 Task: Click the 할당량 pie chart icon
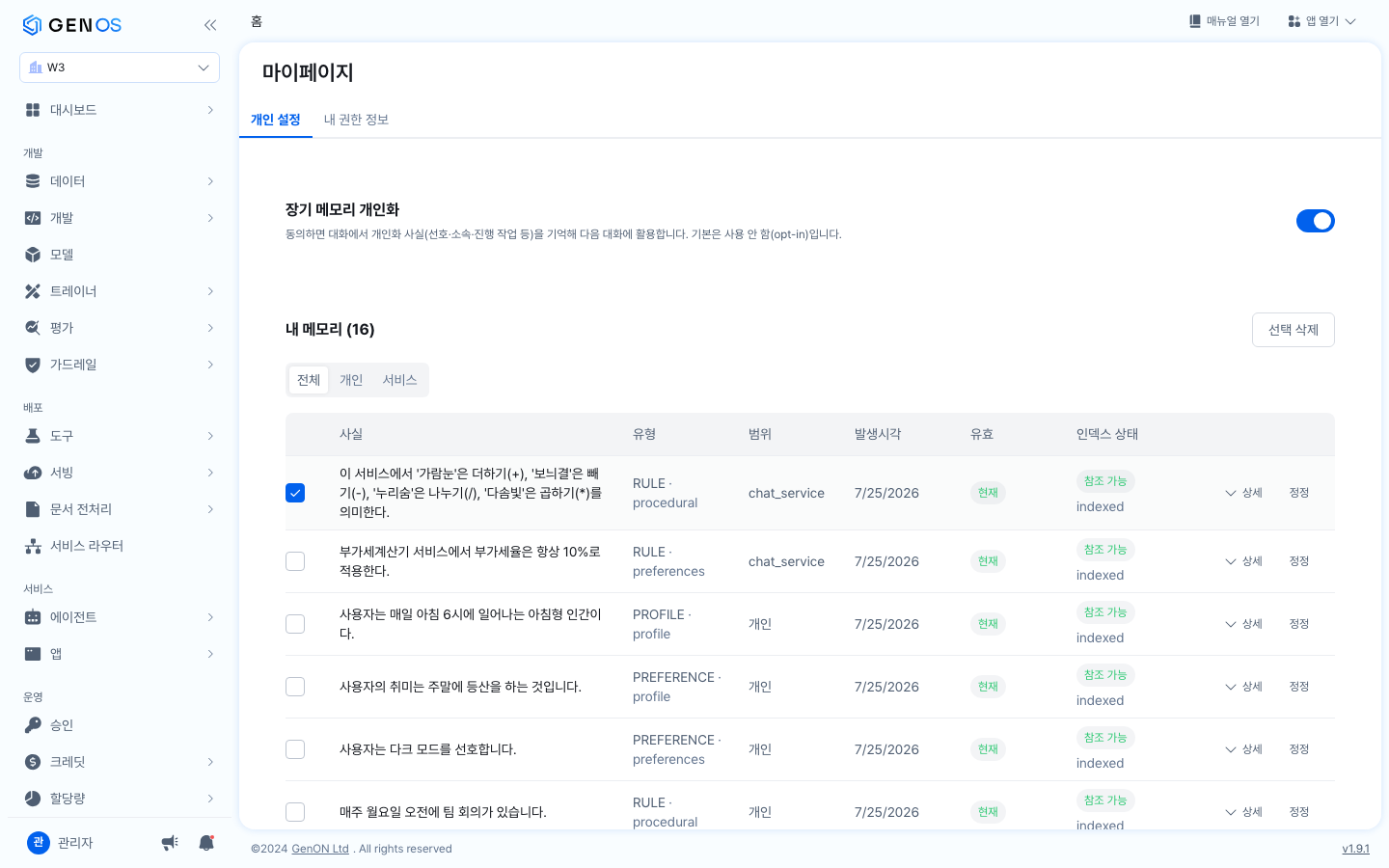click(33, 799)
